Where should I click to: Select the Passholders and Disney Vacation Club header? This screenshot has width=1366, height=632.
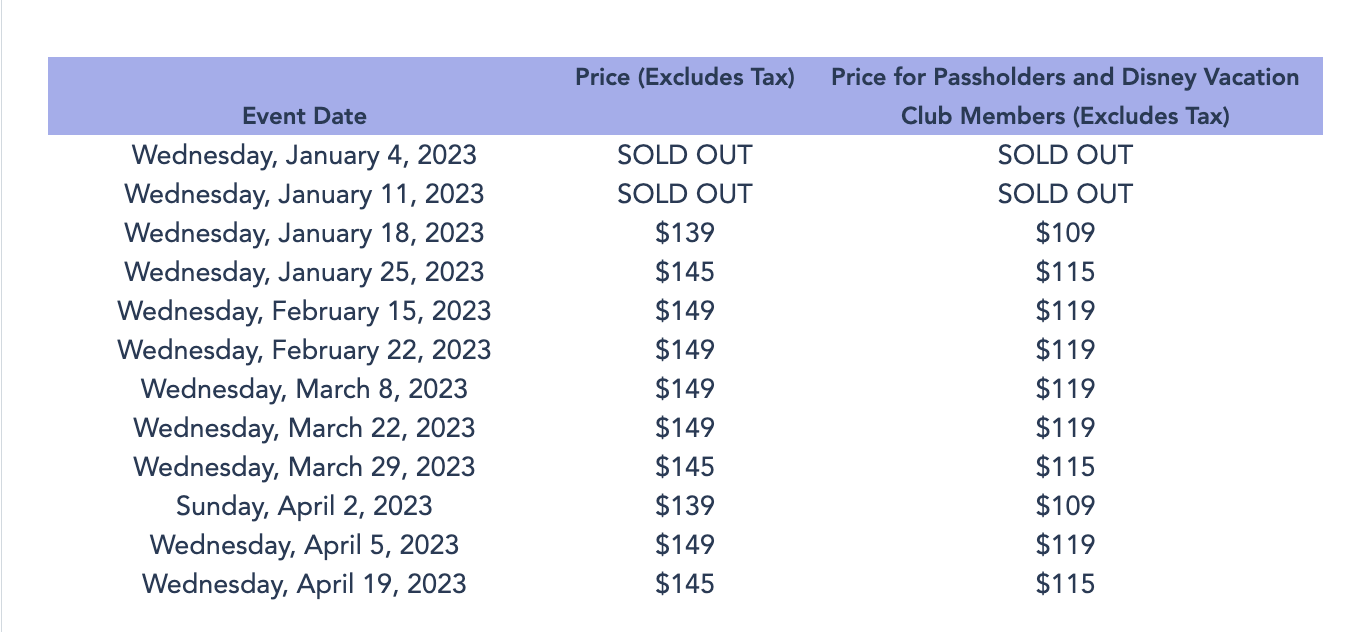(x=1065, y=96)
